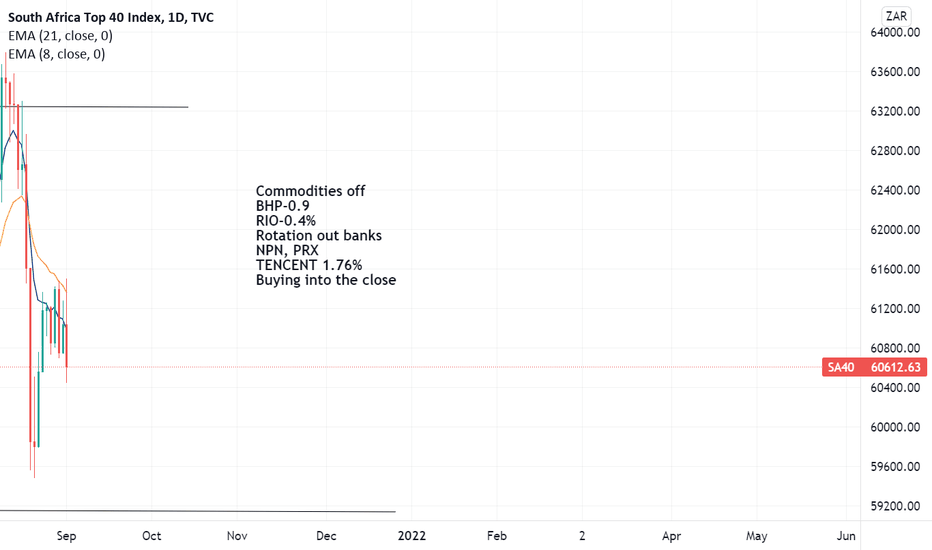Click the Oct label on time axis
This screenshot has height=550, width=932.
pyautogui.click(x=152, y=536)
